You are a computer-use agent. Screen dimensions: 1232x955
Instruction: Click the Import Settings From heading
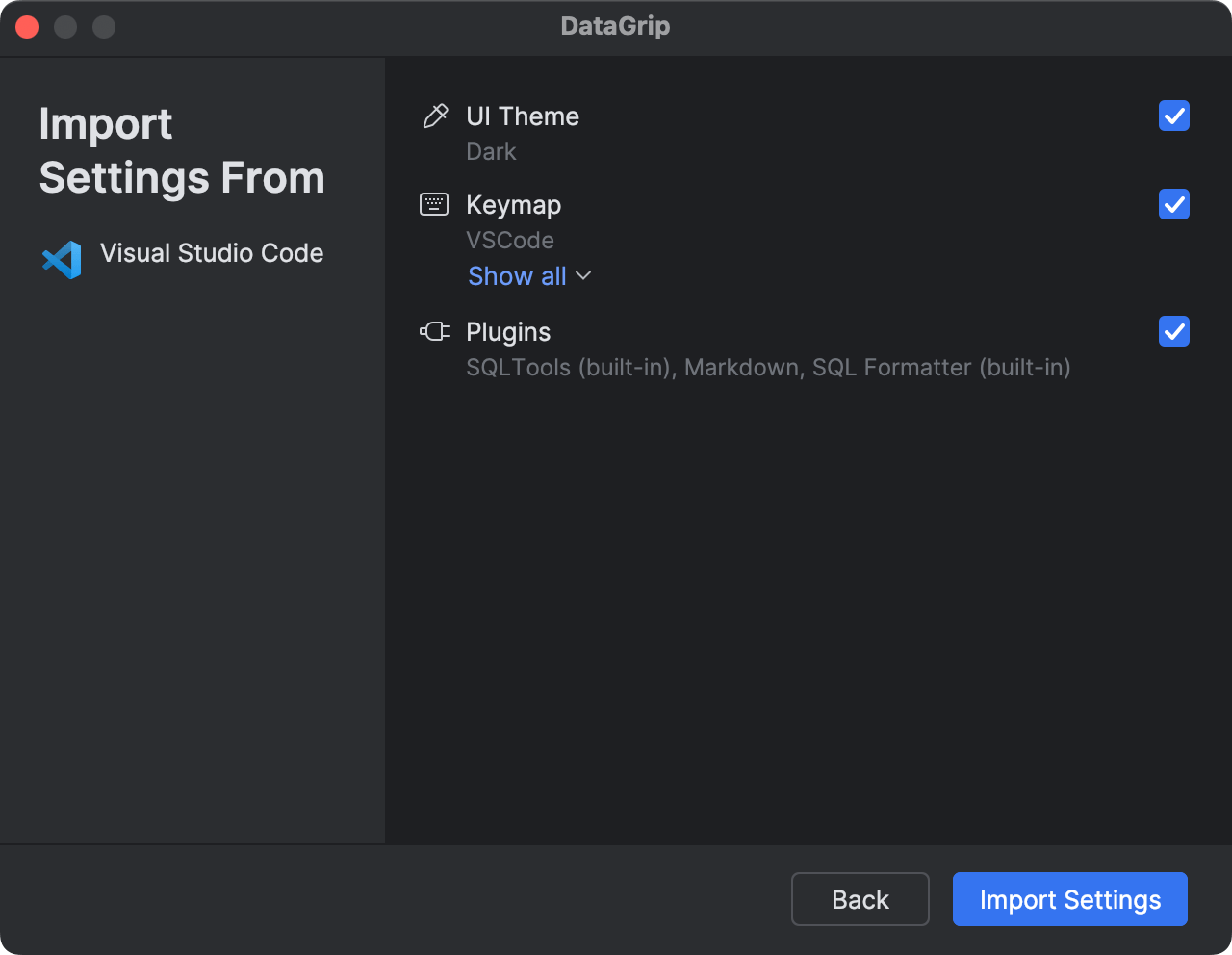(181, 150)
